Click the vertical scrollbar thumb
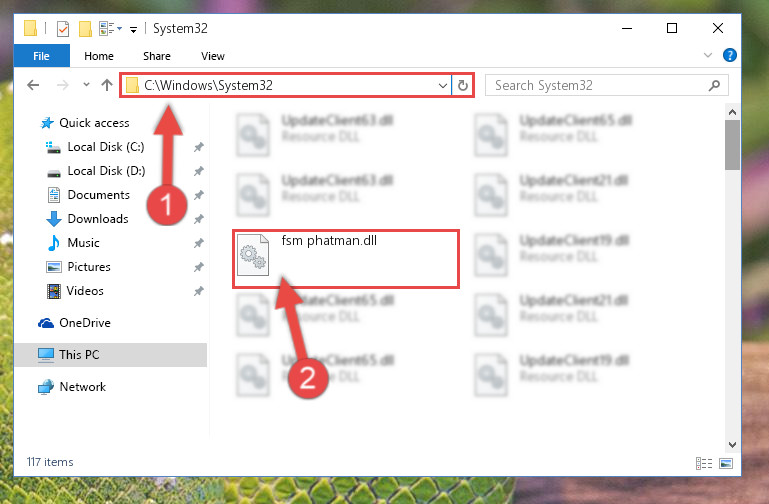This screenshot has width=769, height=504. (x=732, y=145)
